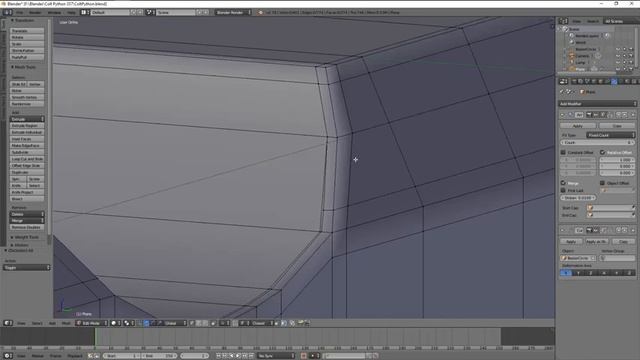Click the Camera object icon in the outliner
The height and width of the screenshot is (360, 640).
coord(572,56)
